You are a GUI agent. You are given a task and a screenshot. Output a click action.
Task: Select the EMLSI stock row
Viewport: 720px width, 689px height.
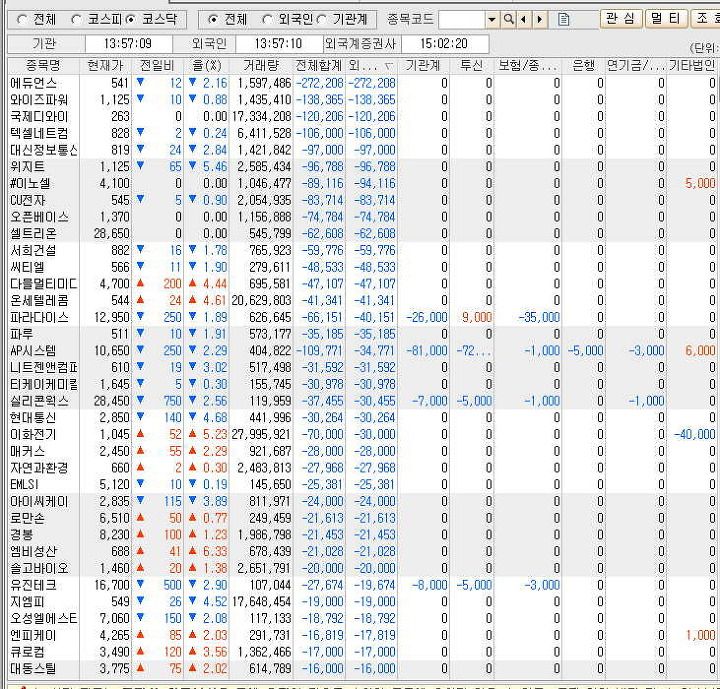(x=363, y=485)
